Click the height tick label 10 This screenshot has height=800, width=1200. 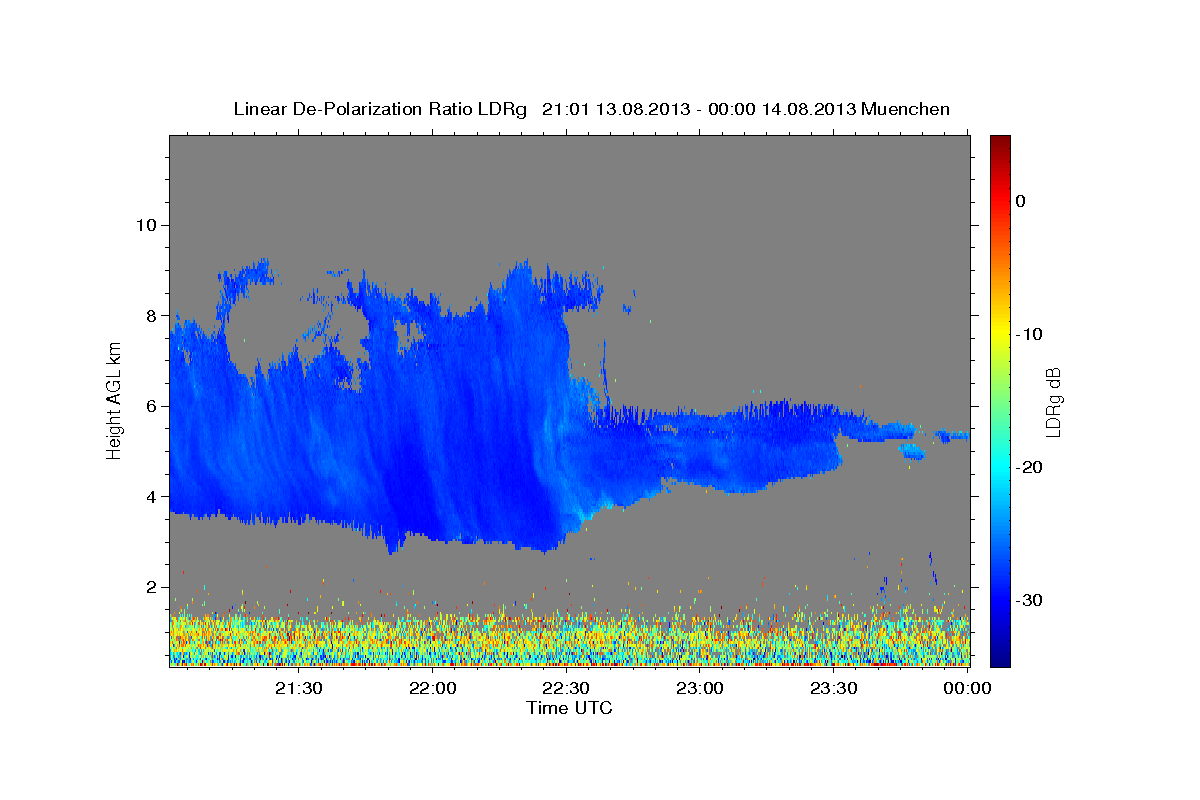pos(145,225)
